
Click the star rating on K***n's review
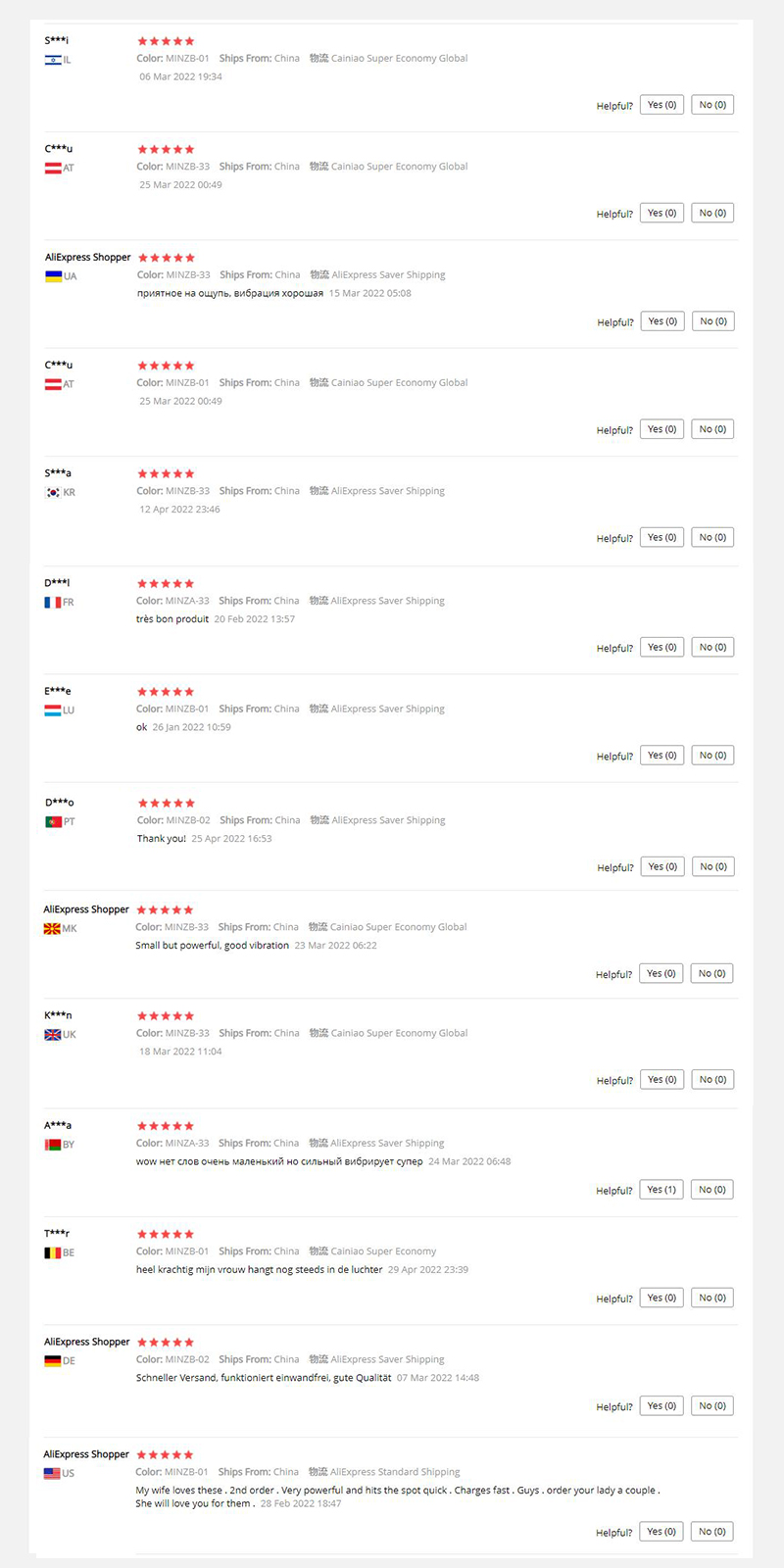166,1015
